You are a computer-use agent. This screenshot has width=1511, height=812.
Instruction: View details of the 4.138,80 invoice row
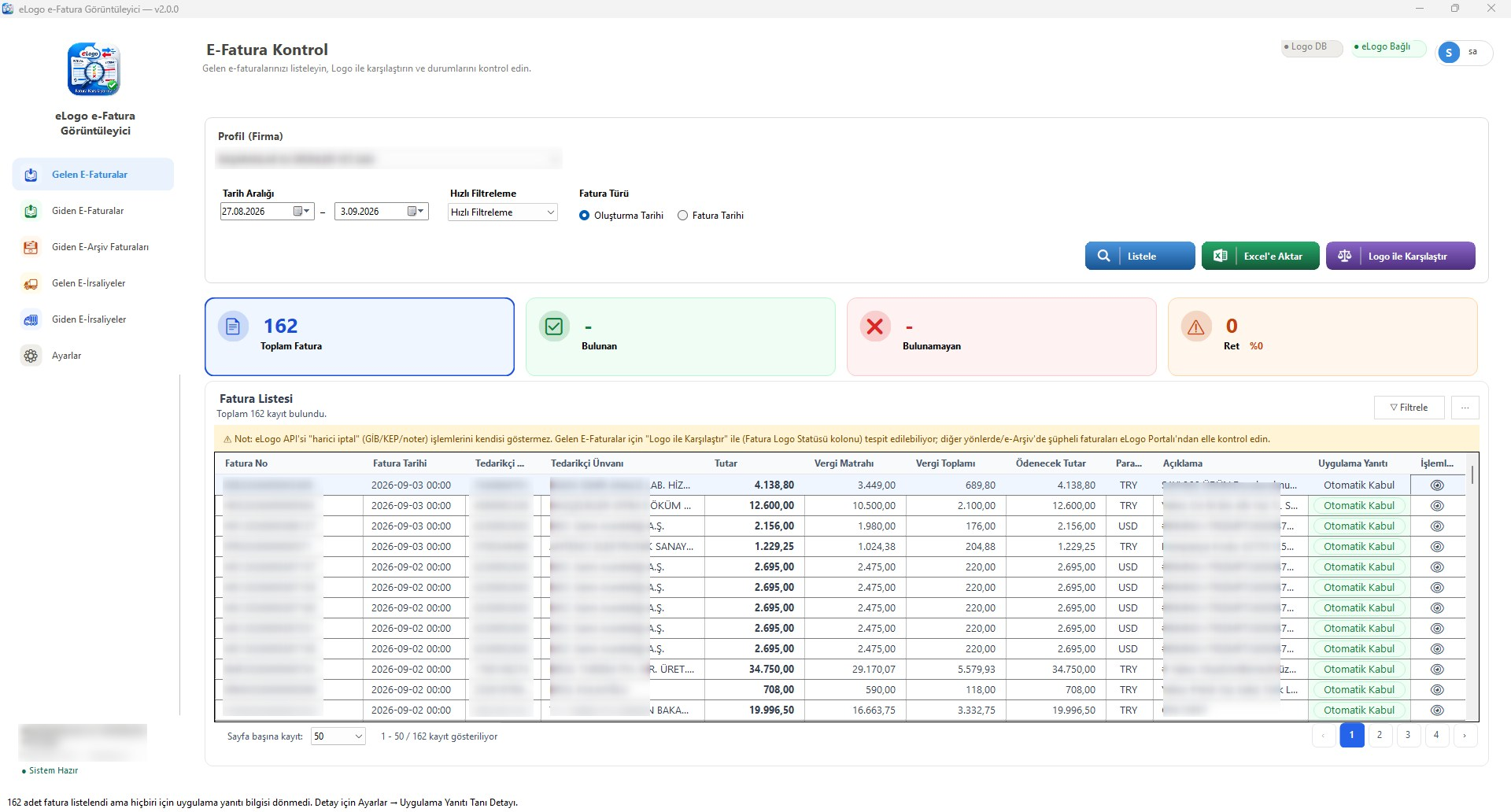1437,485
